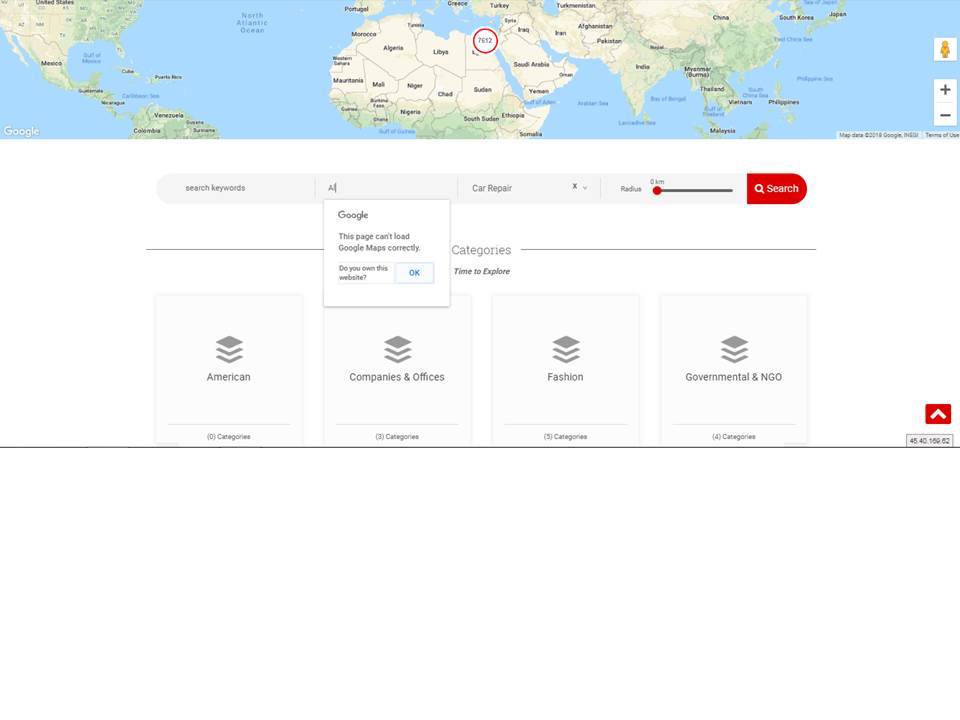Expand the (5) Categories under Fashion

(x=566, y=436)
